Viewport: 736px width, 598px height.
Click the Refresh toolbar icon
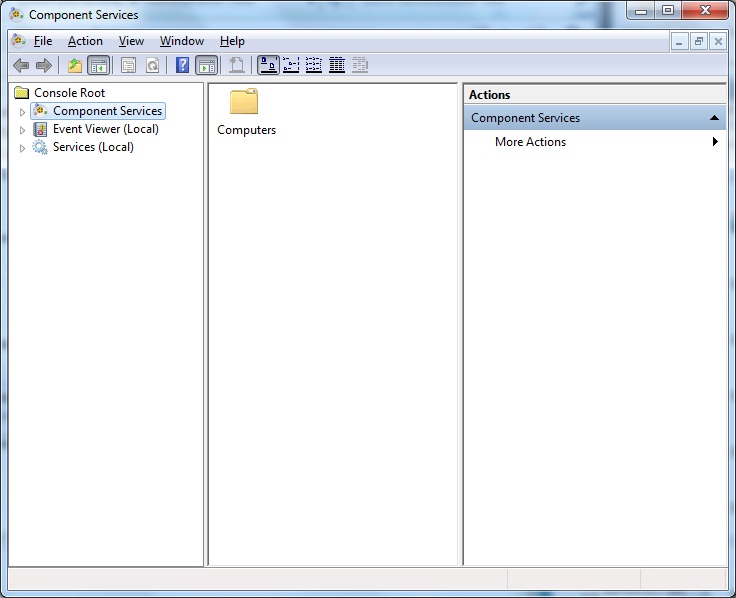(153, 65)
